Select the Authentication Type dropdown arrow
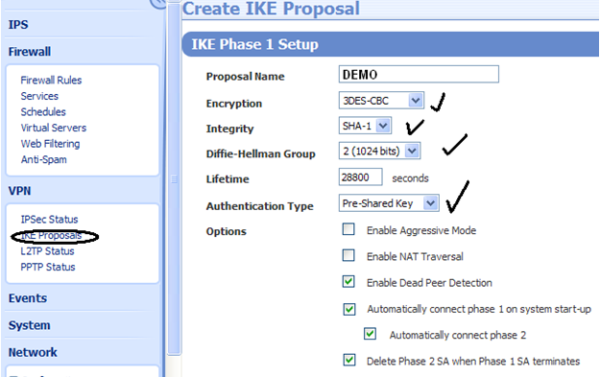Image resolution: width=600 pixels, height=377 pixels. click(x=430, y=203)
